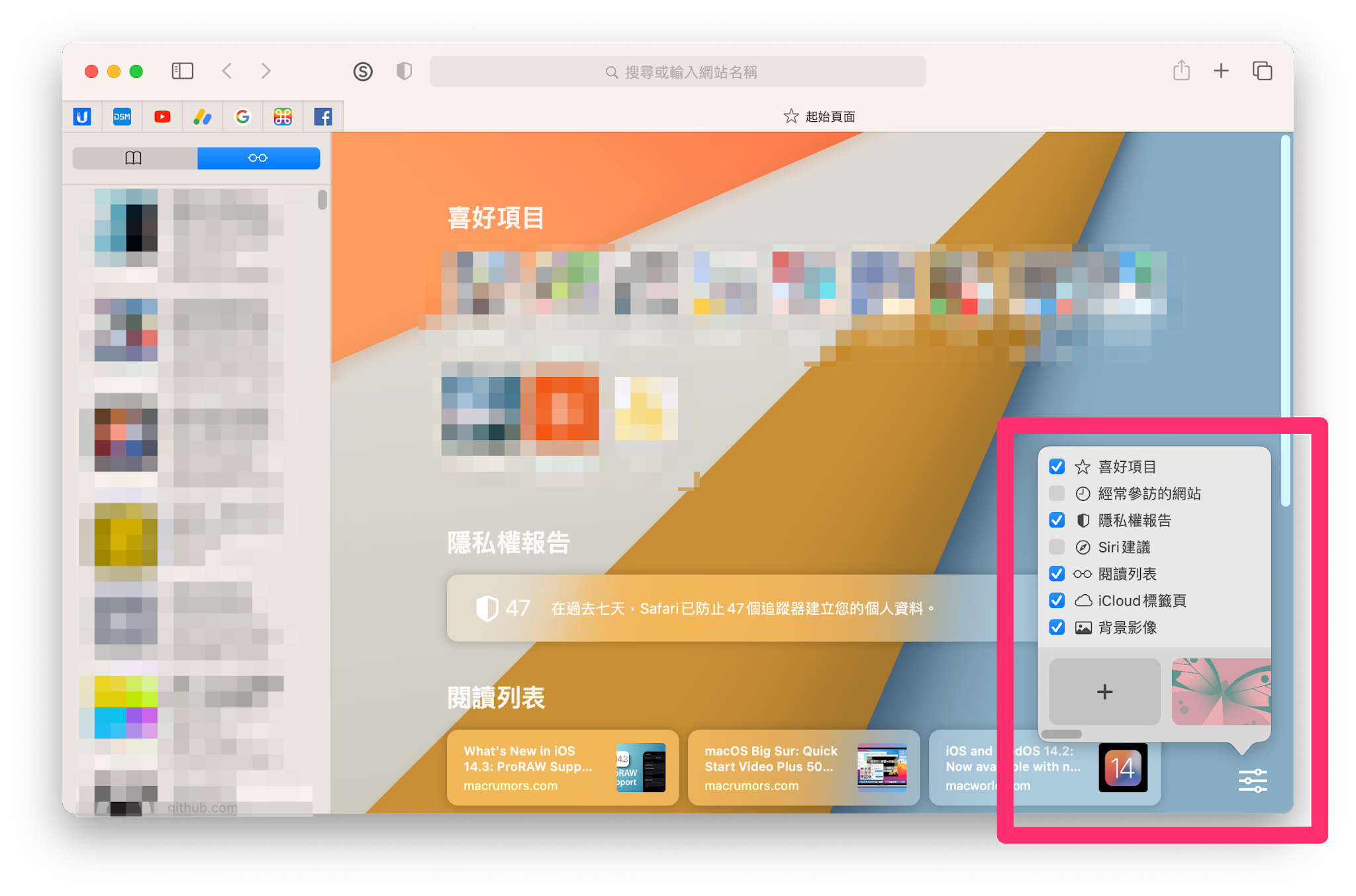1356x896 pixels.
Task: Click the new tab plus icon
Action: (1221, 71)
